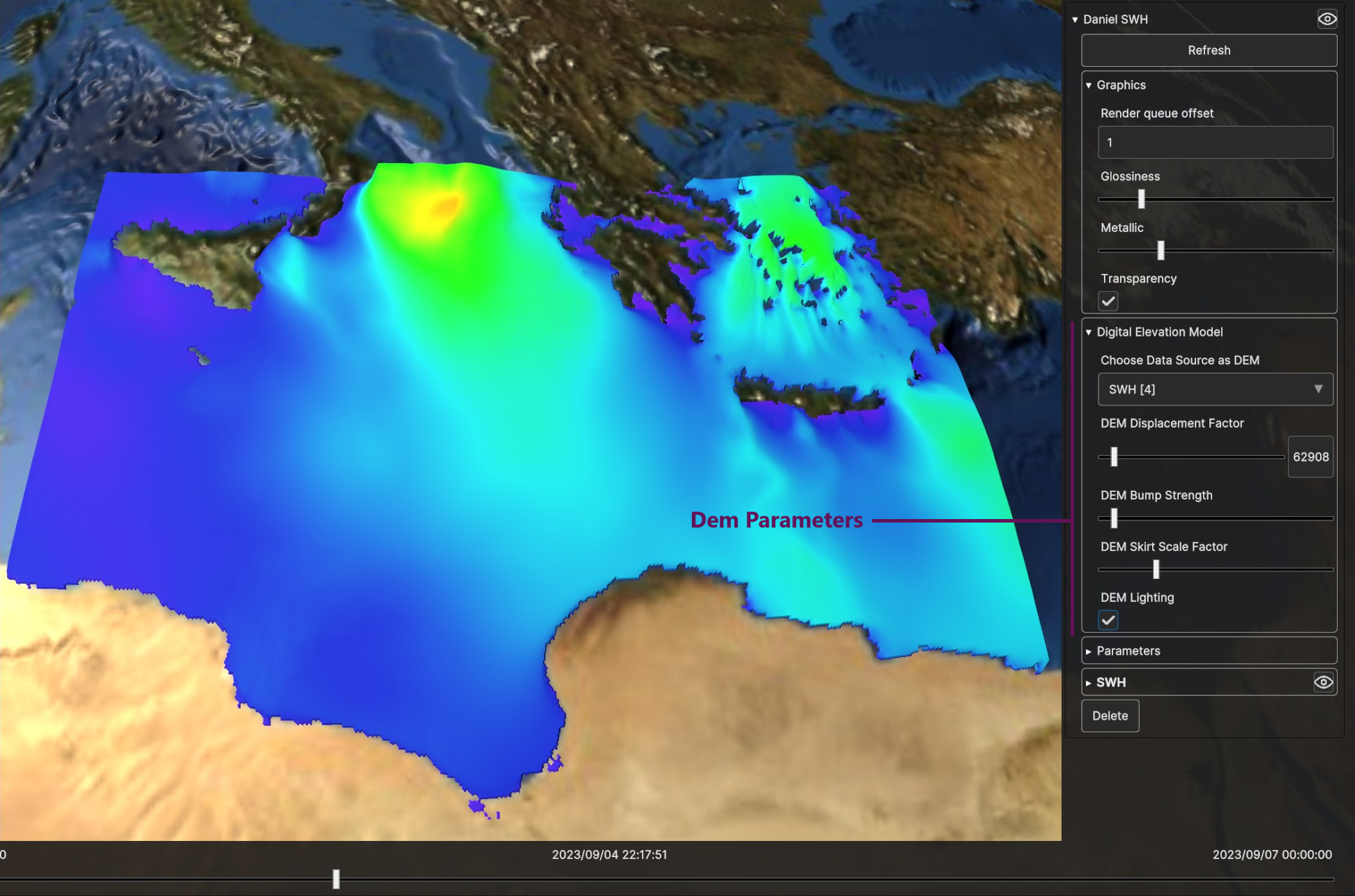
Task: Click the DEM Bump Strength slider handle
Action: pyautogui.click(x=1114, y=518)
